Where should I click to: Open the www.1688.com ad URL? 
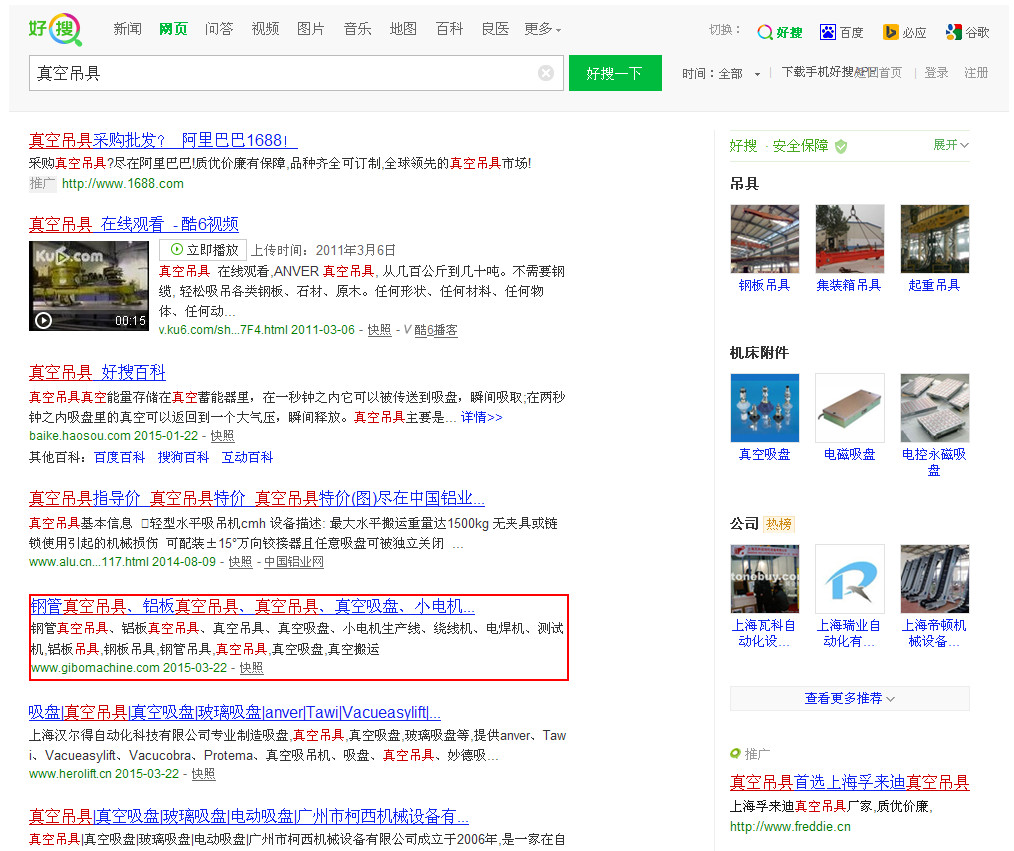click(123, 184)
